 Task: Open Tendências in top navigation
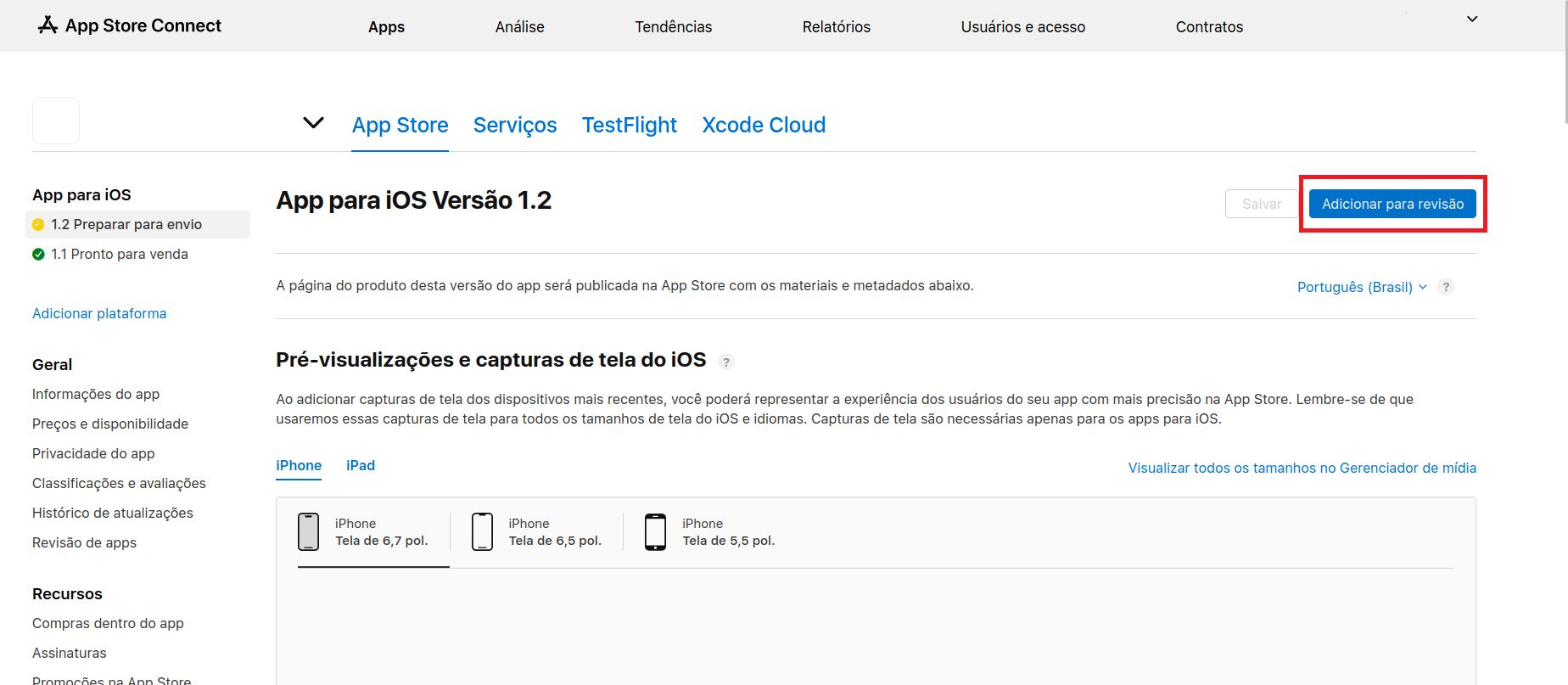[674, 27]
